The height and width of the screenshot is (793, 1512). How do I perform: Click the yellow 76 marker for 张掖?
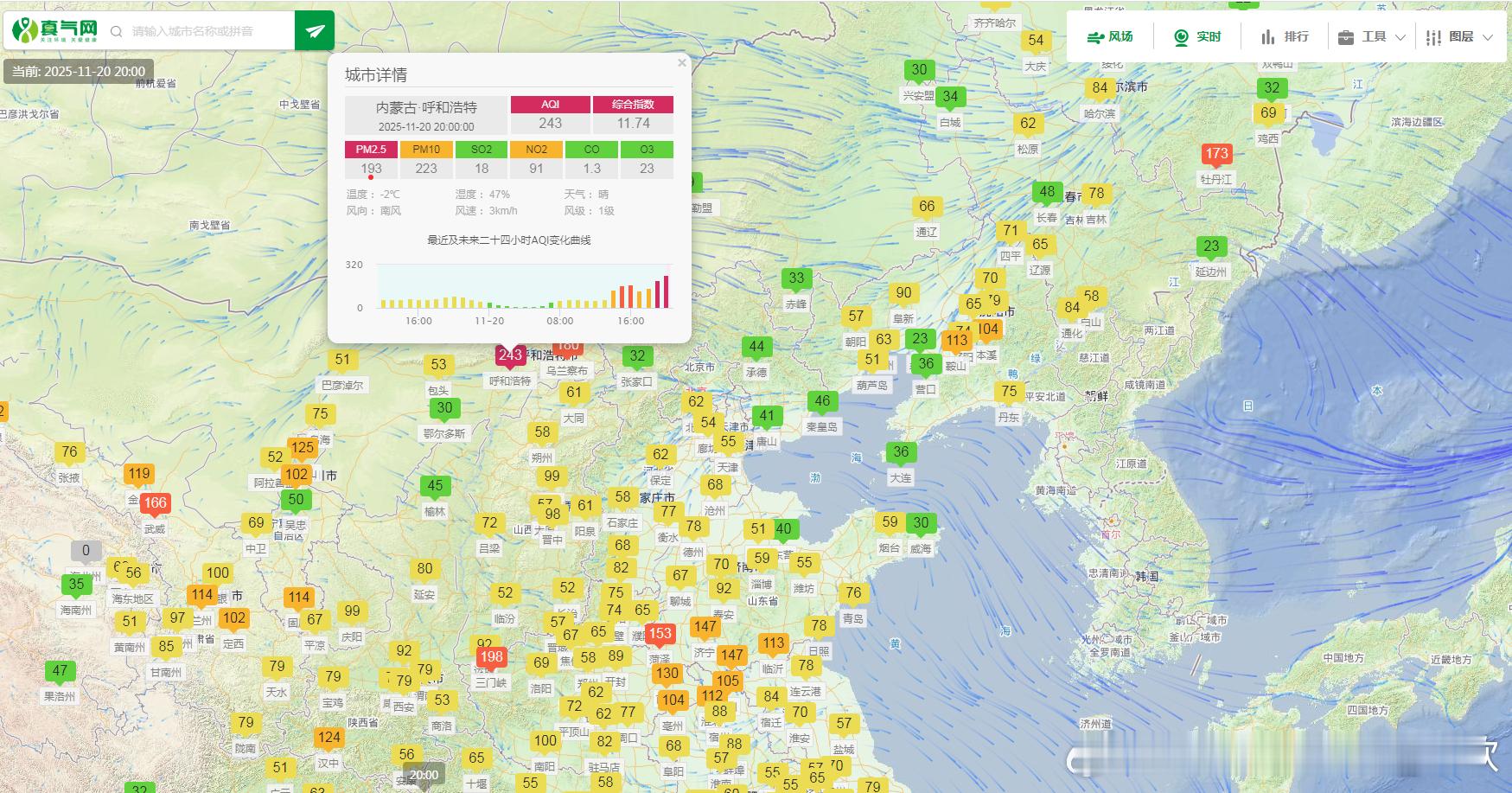(69, 452)
